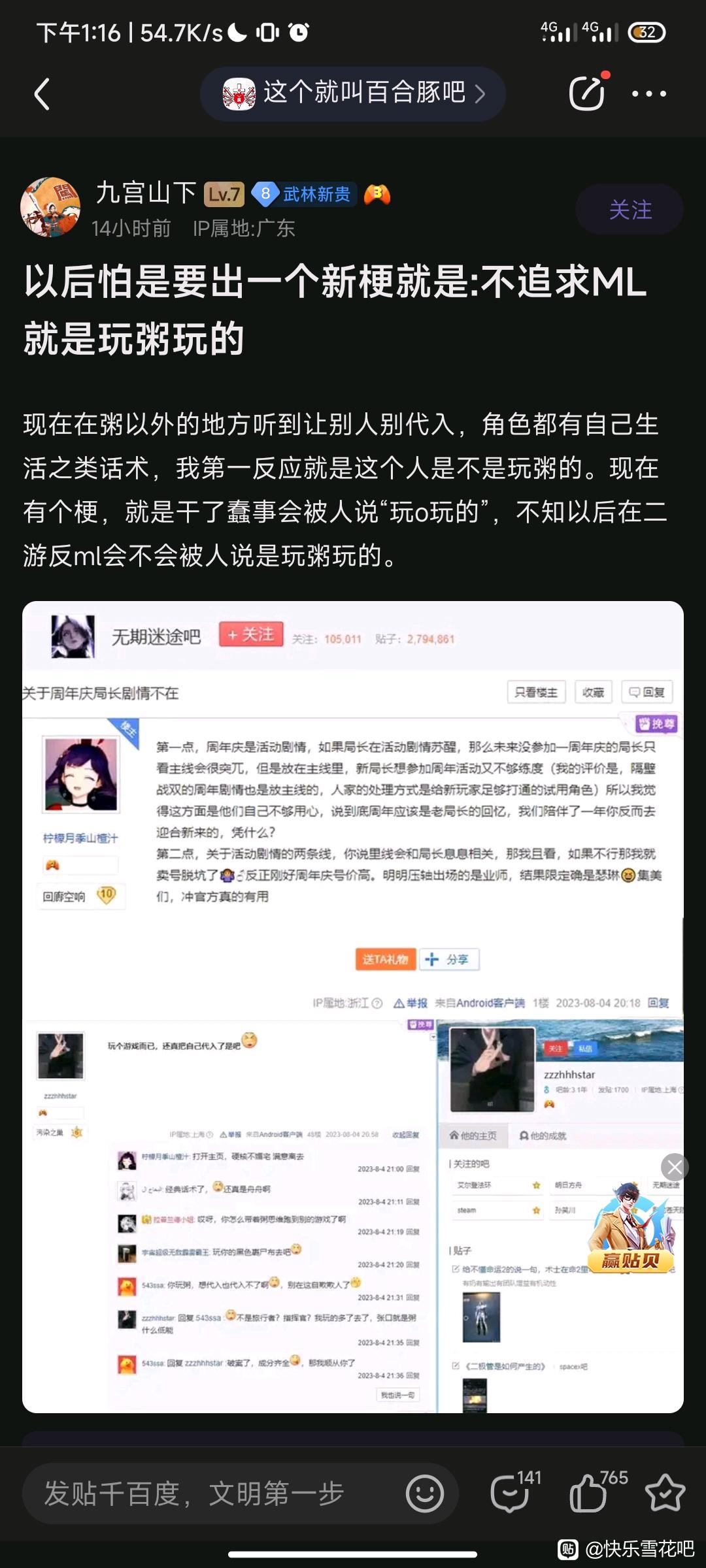Tap the 武林新贵 rank badge
The width and height of the screenshot is (706, 1568).
[305, 194]
